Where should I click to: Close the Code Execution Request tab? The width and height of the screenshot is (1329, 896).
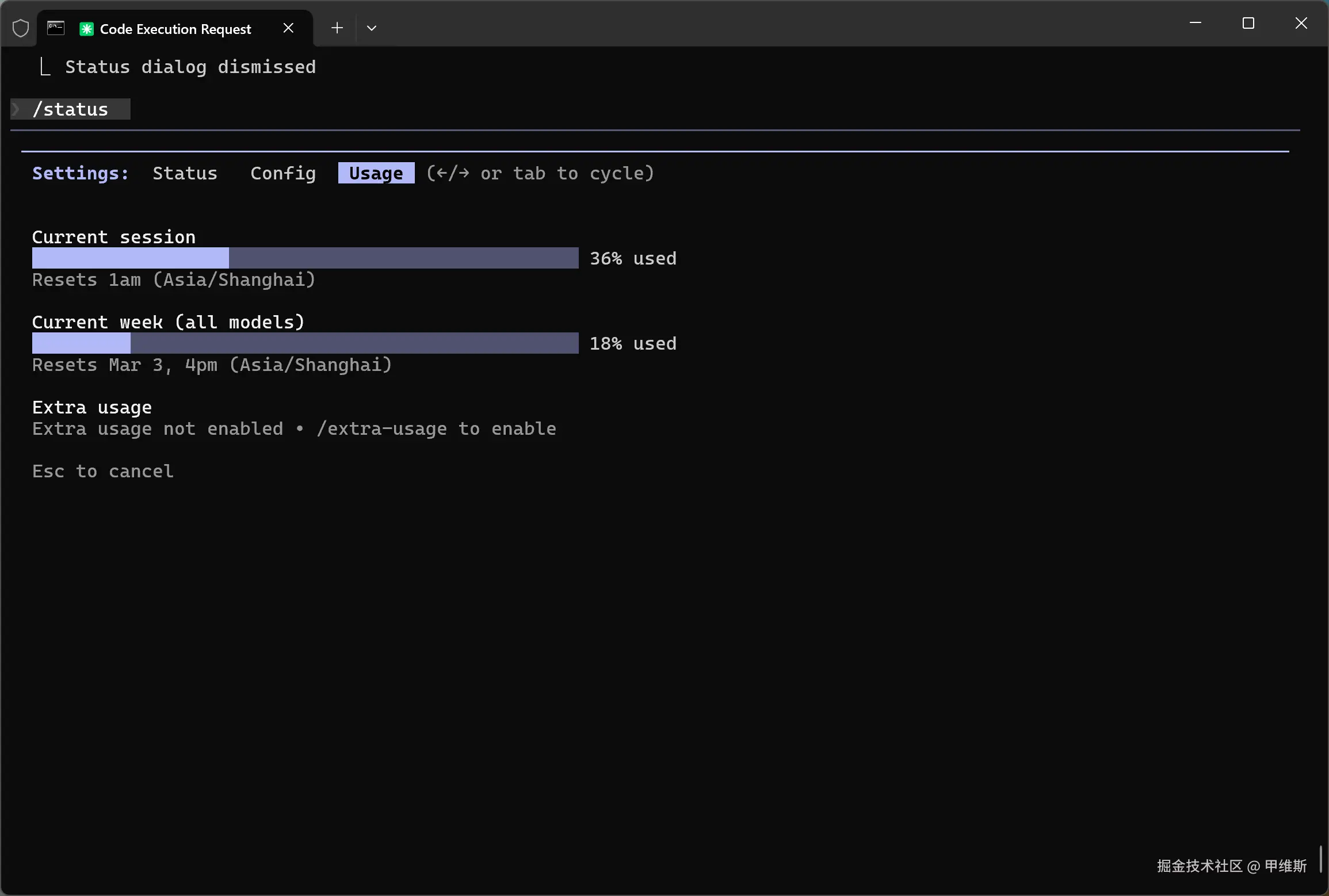[288, 28]
